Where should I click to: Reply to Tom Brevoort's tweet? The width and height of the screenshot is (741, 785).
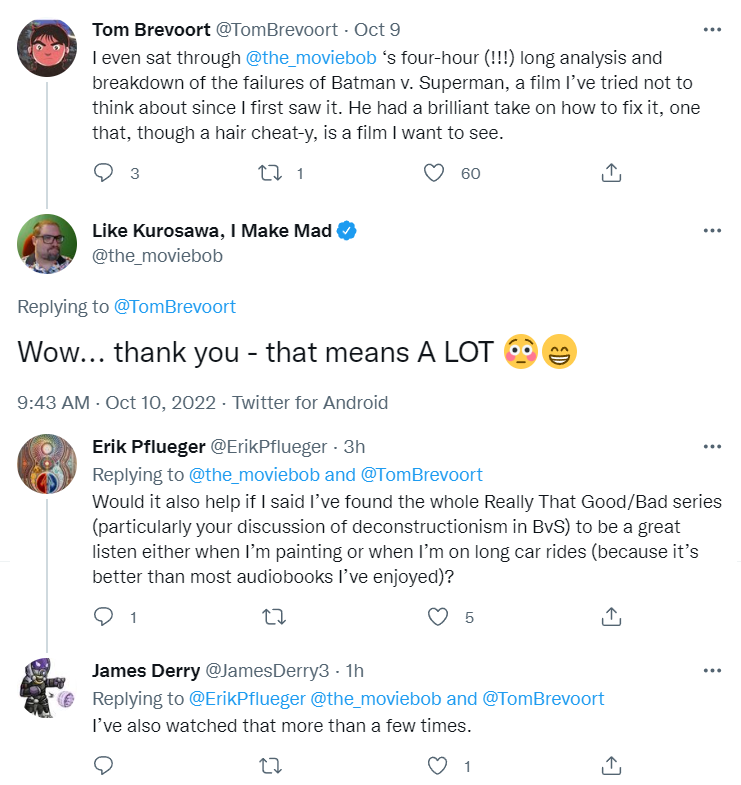pyautogui.click(x=104, y=173)
